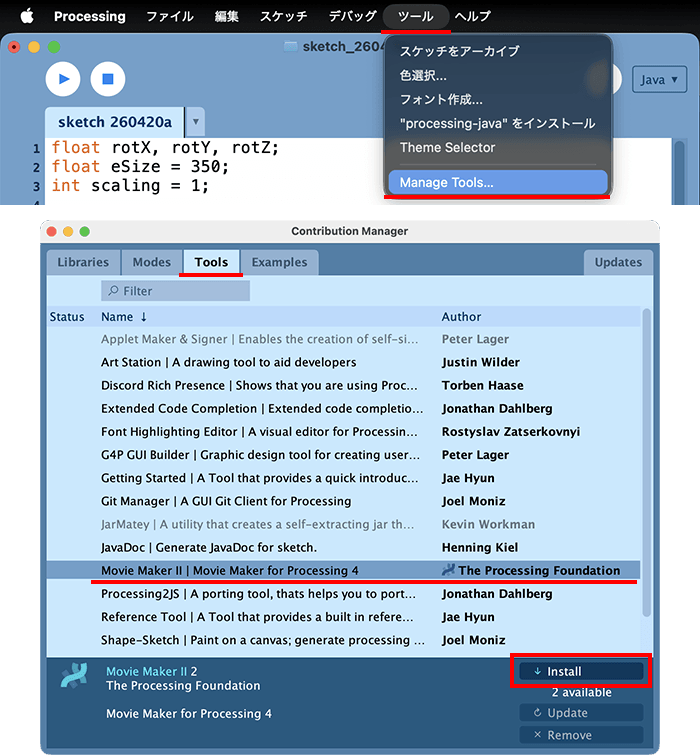Choose スケッチをアーカイブ from the menu

coord(459,51)
